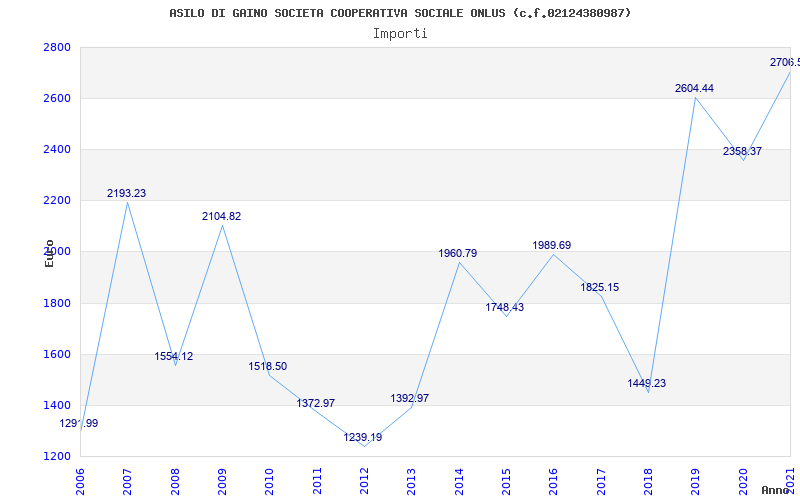Select the 1554.12 data label

pos(174,356)
